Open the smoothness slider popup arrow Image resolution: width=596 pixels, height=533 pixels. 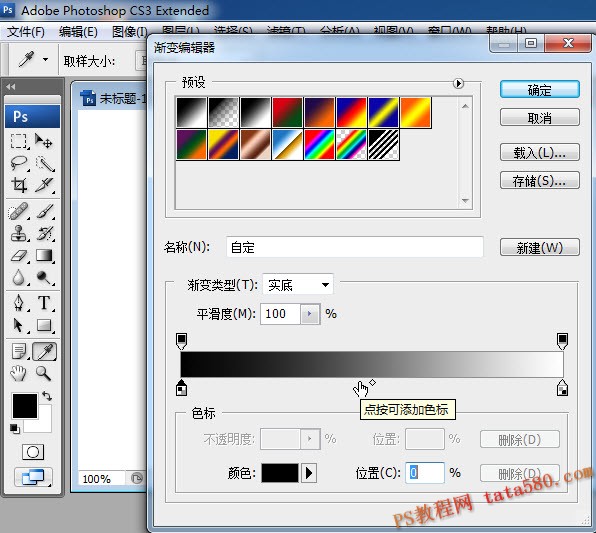[309, 314]
